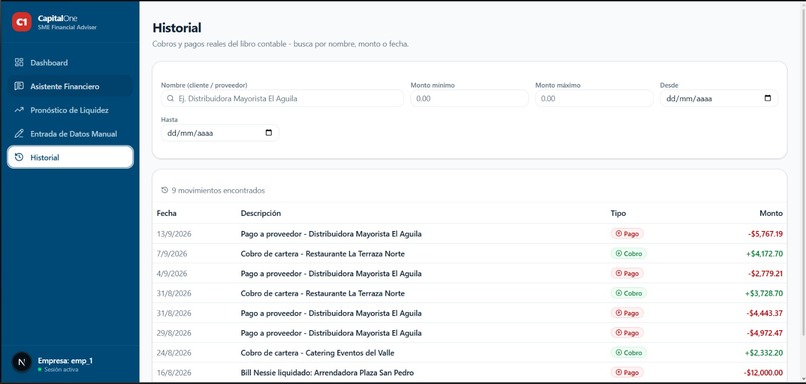Screen dimensions: 806x384
Task: Click the Pago badge for Bill Nessie row
Action: [x=627, y=373]
